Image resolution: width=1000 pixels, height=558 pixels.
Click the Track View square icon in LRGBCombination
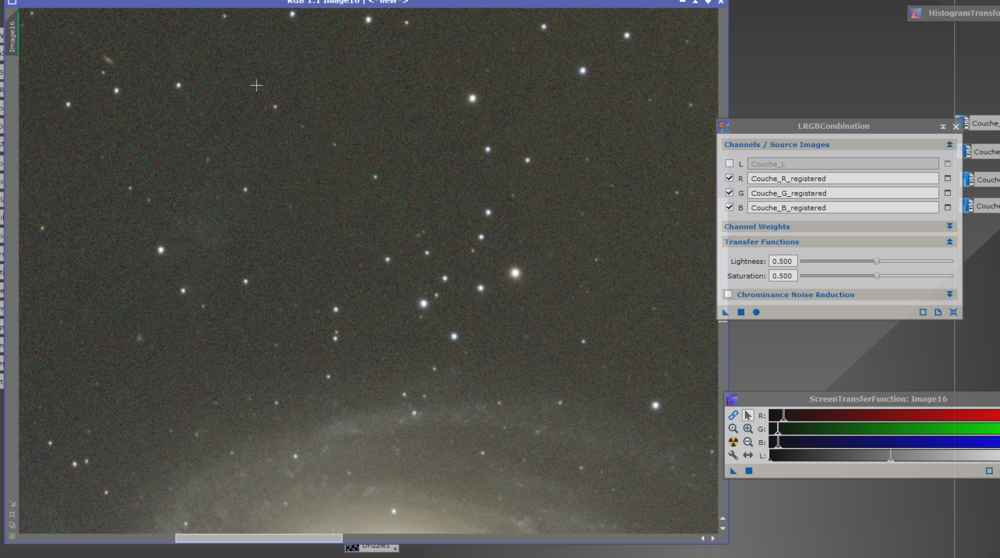(923, 312)
